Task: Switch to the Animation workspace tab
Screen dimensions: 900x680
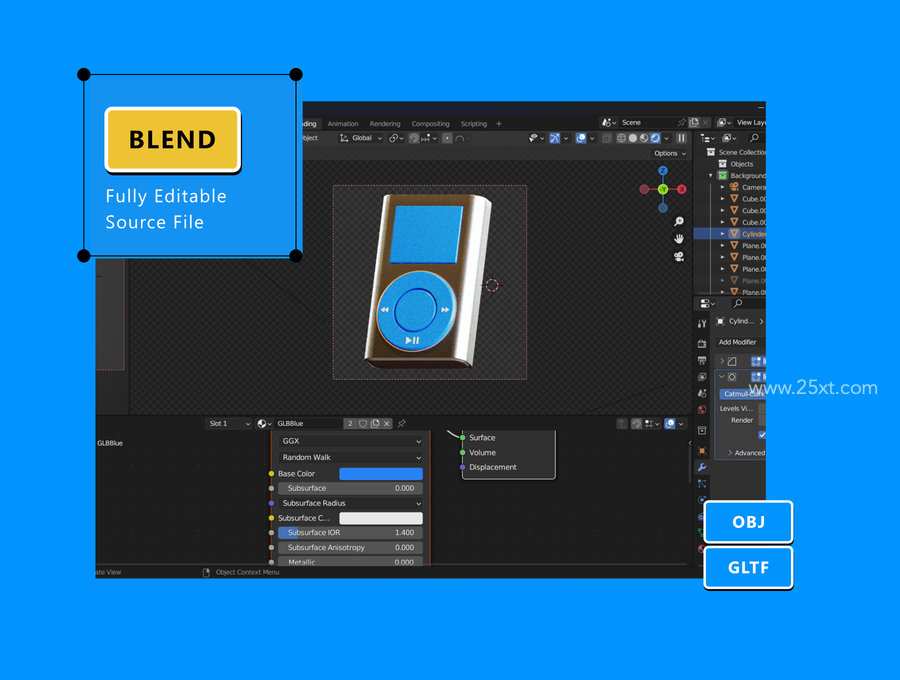Action: coord(343,124)
